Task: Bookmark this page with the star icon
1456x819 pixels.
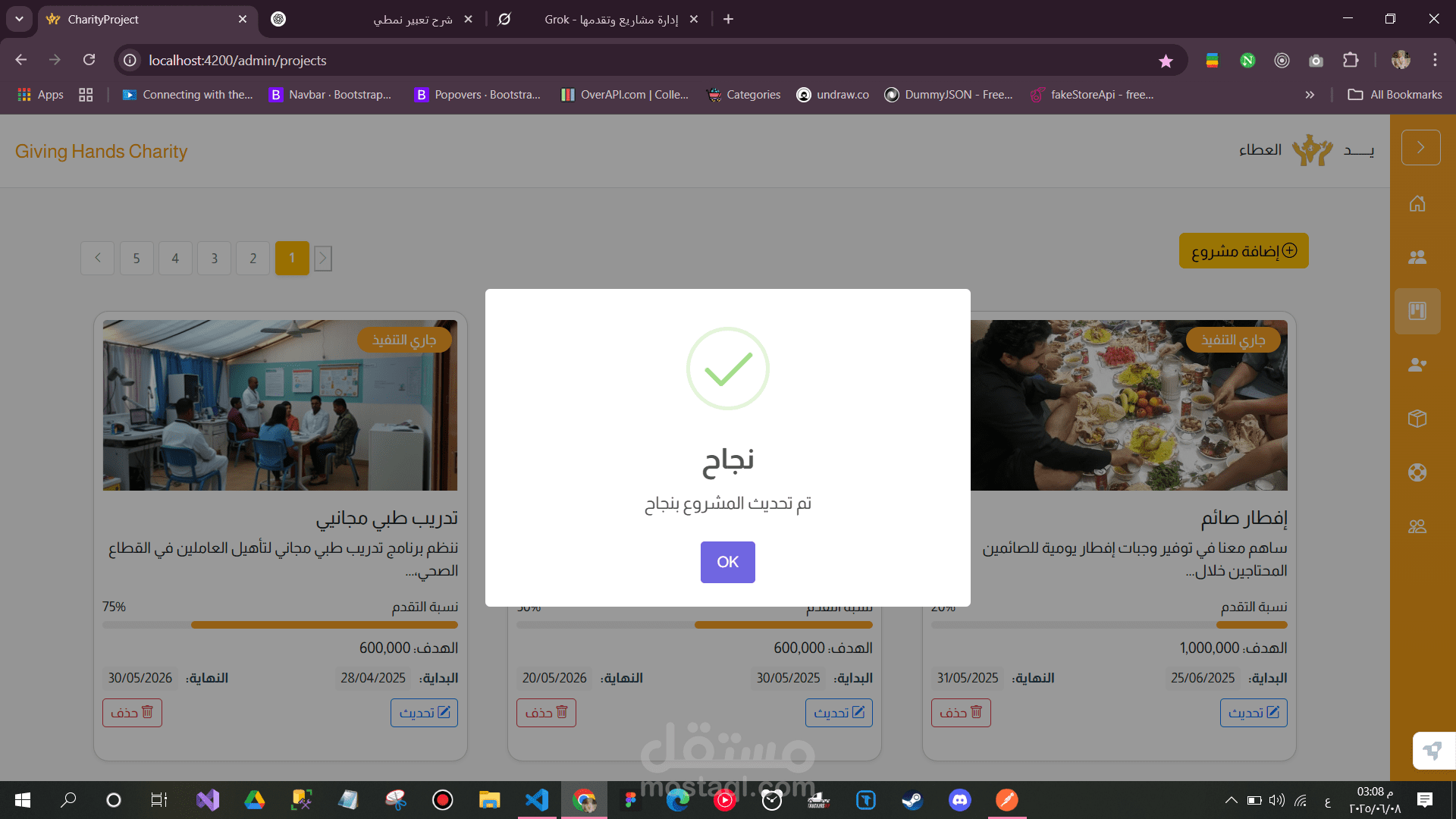Action: pyautogui.click(x=1166, y=61)
